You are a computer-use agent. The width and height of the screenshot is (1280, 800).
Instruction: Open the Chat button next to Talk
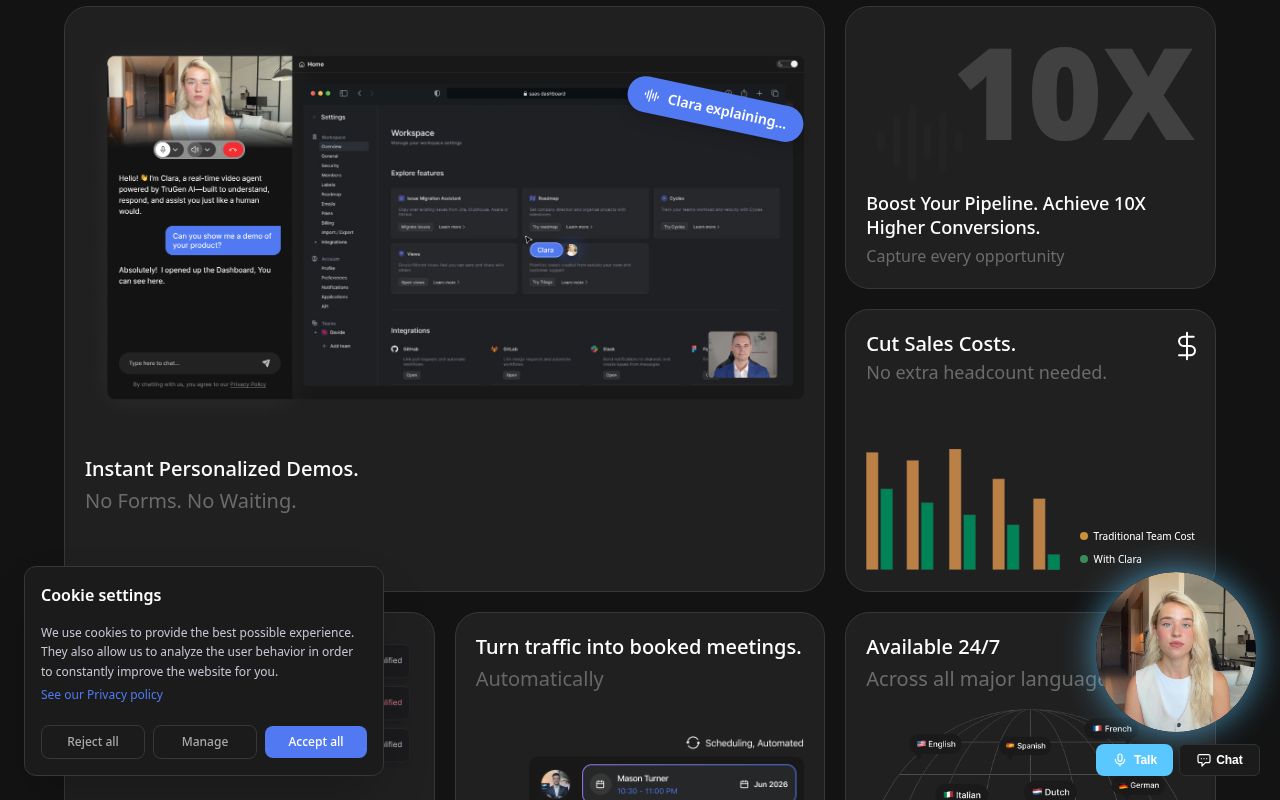pyautogui.click(x=1219, y=760)
